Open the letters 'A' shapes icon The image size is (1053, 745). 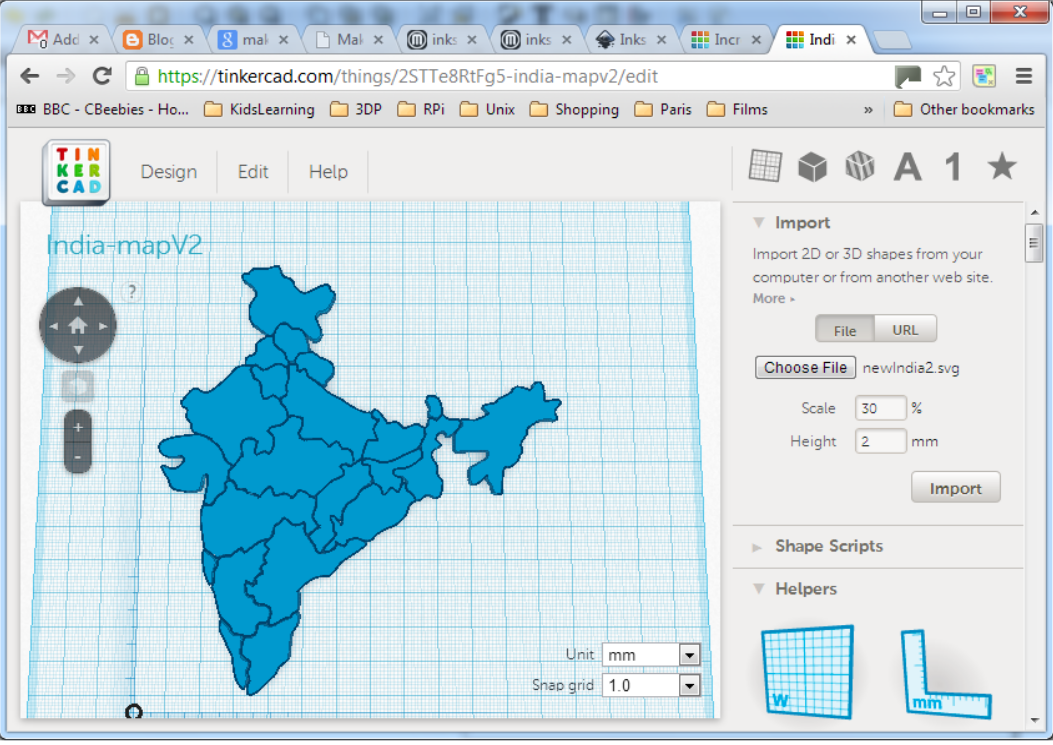[x=907, y=167]
